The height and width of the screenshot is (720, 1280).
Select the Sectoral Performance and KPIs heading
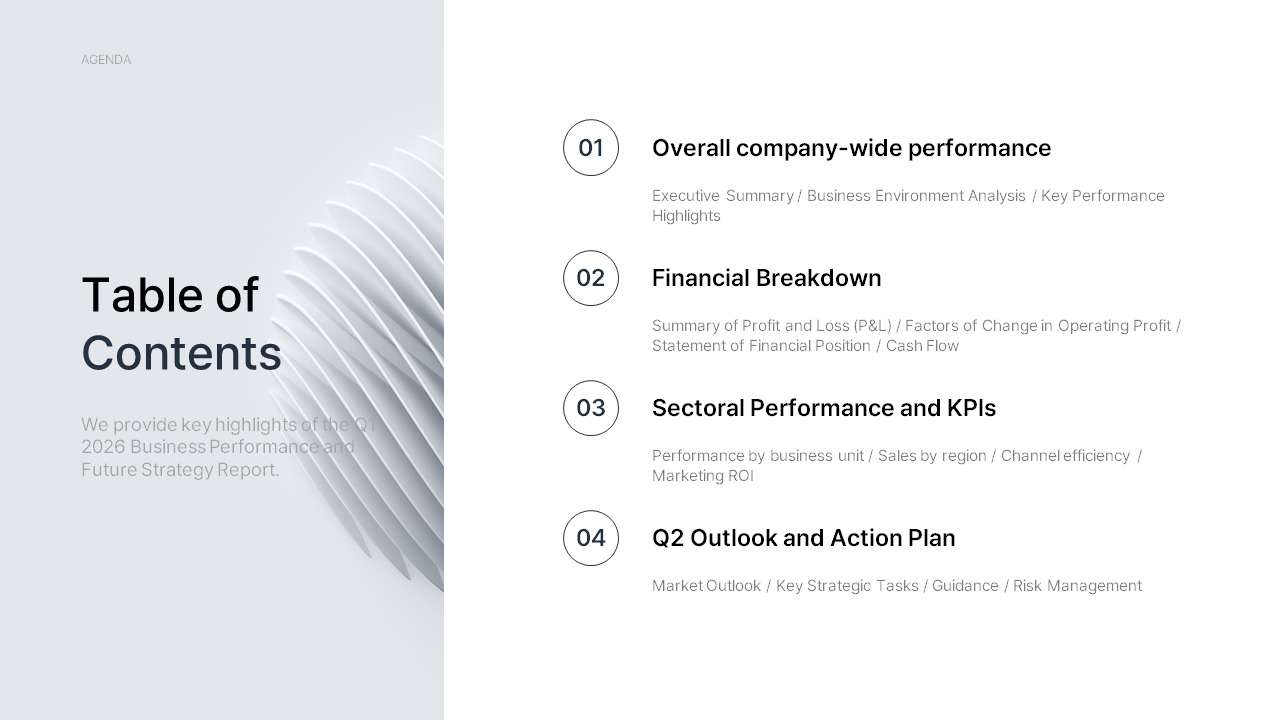point(824,408)
